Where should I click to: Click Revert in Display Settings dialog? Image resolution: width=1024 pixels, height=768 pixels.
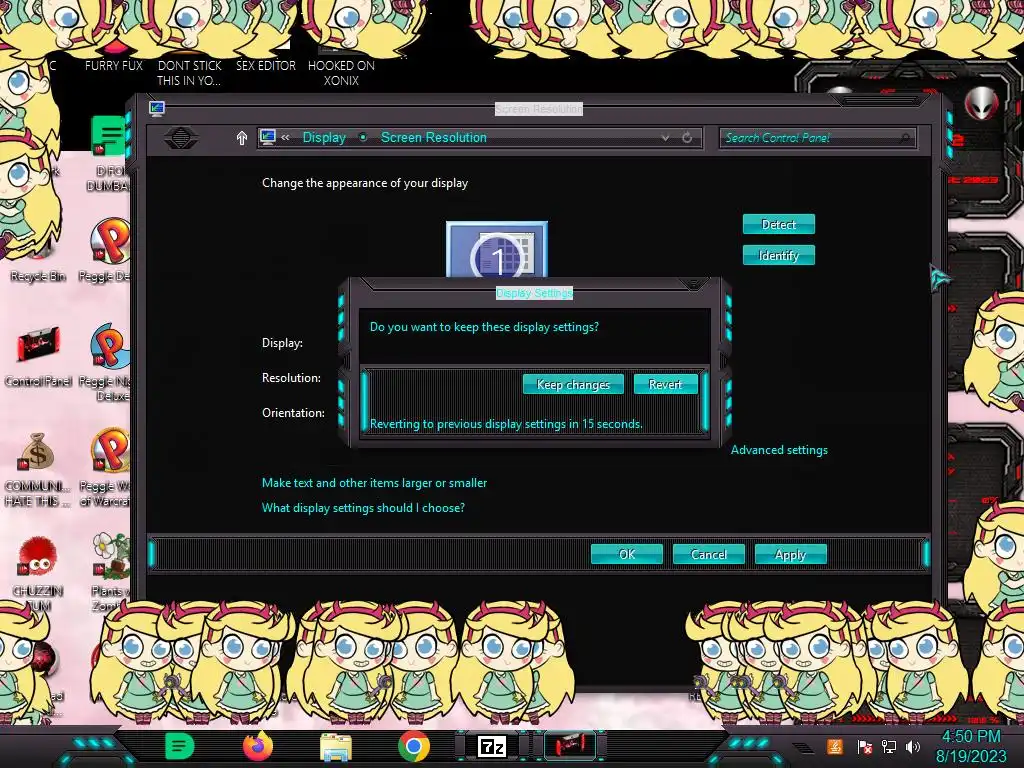click(665, 385)
